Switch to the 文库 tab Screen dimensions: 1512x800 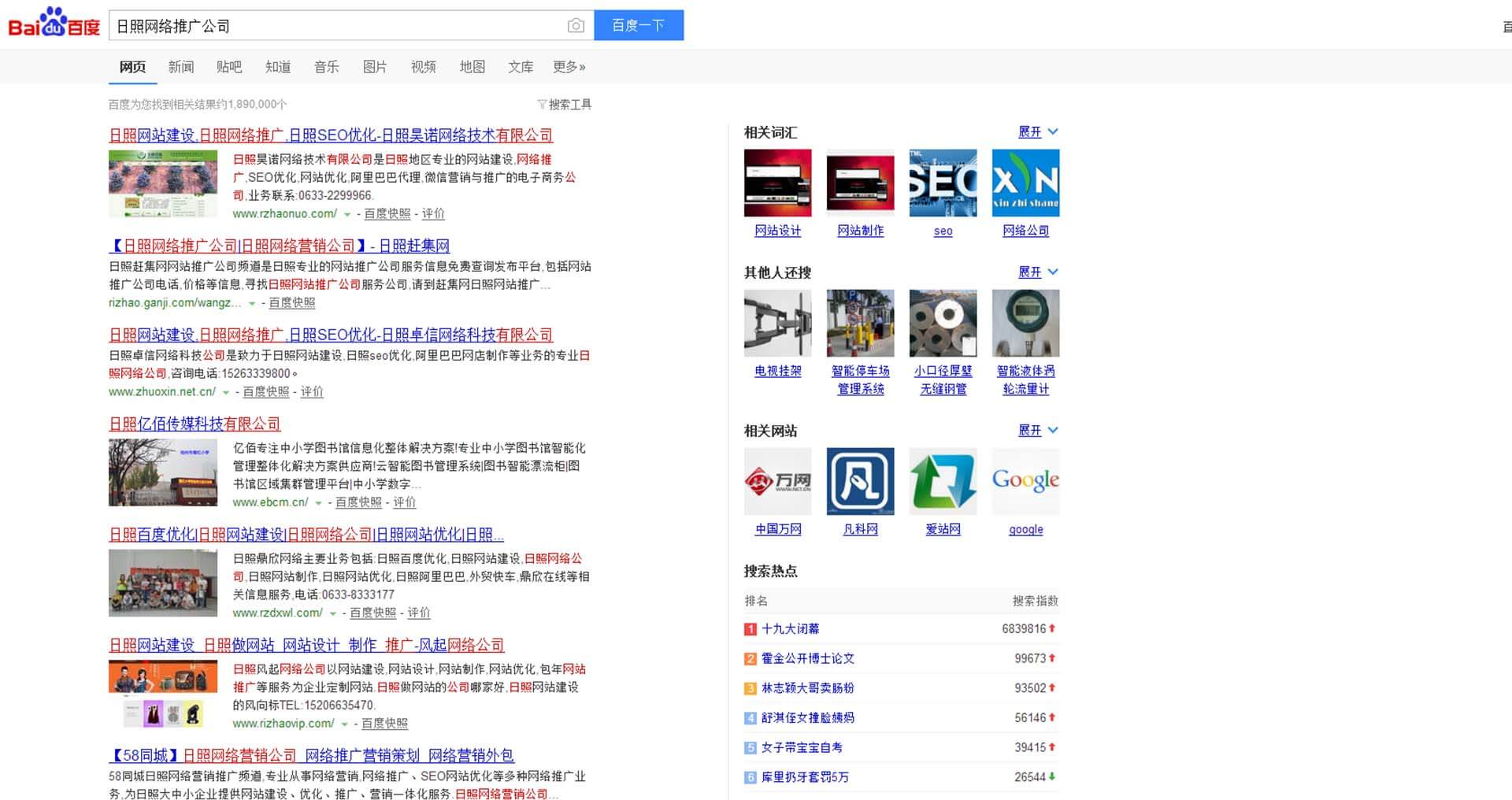[x=521, y=67]
